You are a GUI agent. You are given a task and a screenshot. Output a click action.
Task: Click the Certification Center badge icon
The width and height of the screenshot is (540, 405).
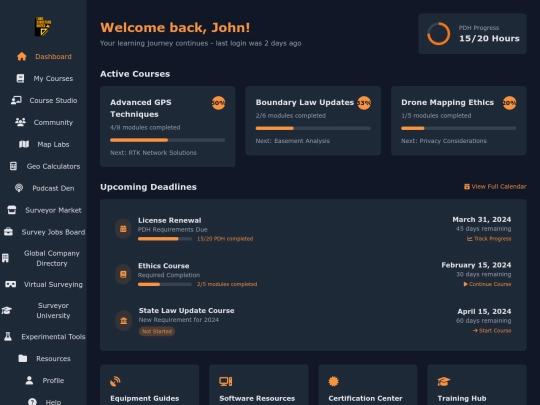click(333, 382)
